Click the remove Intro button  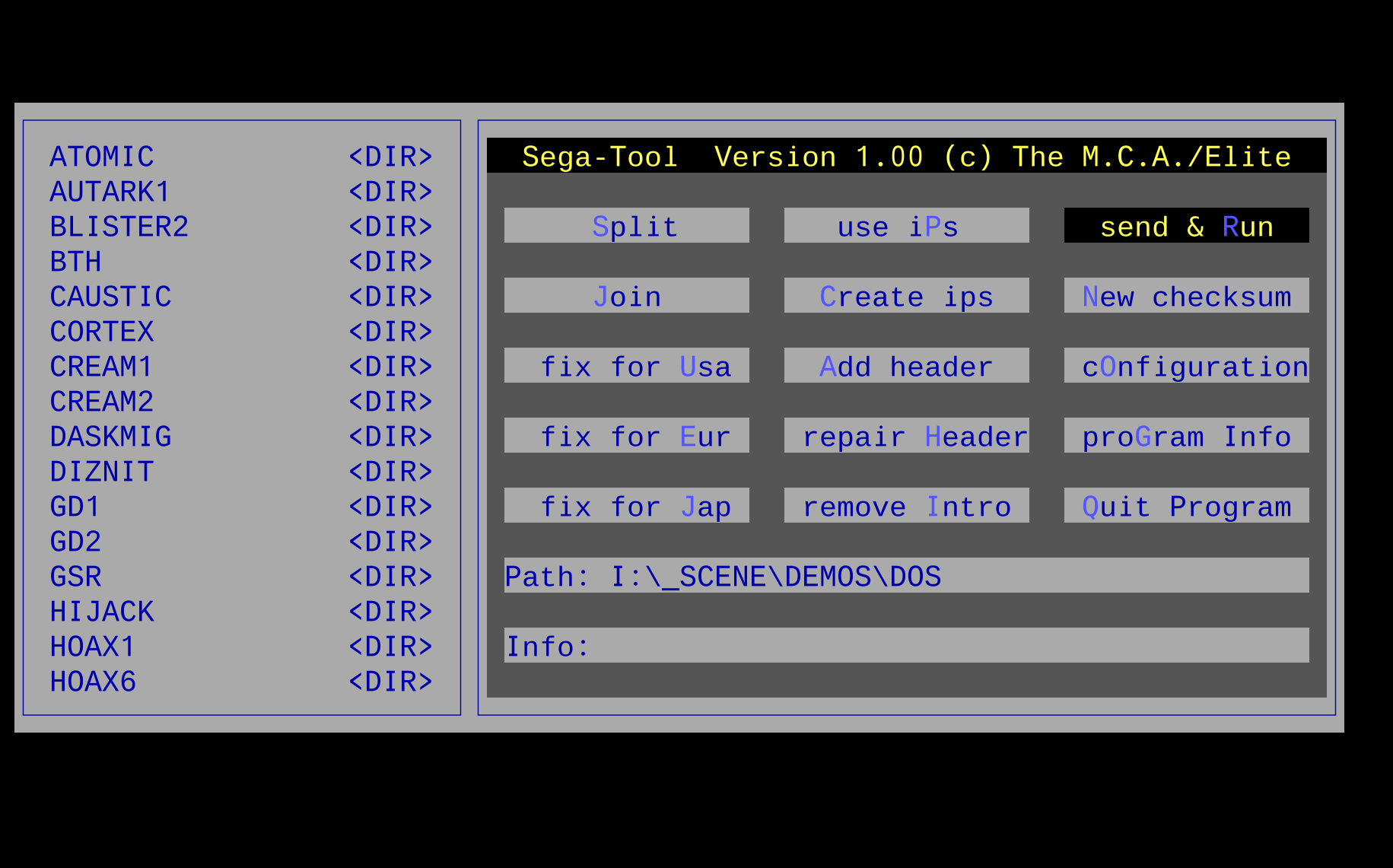(906, 506)
